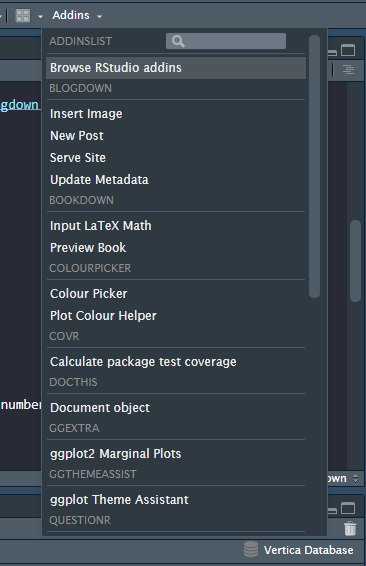Click the Vertica Database connection icon
The image size is (366, 566).
click(x=251, y=549)
